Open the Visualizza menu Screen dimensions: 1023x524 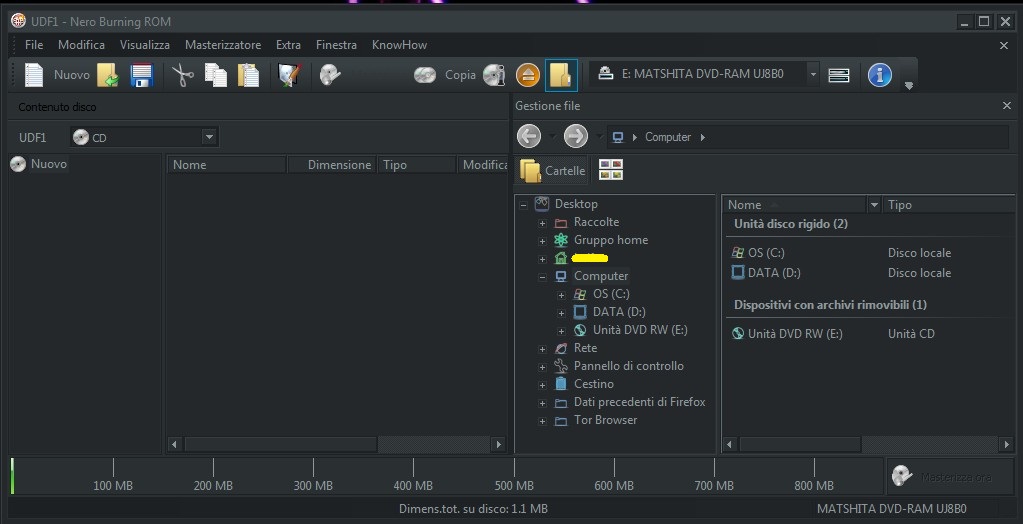click(x=145, y=45)
